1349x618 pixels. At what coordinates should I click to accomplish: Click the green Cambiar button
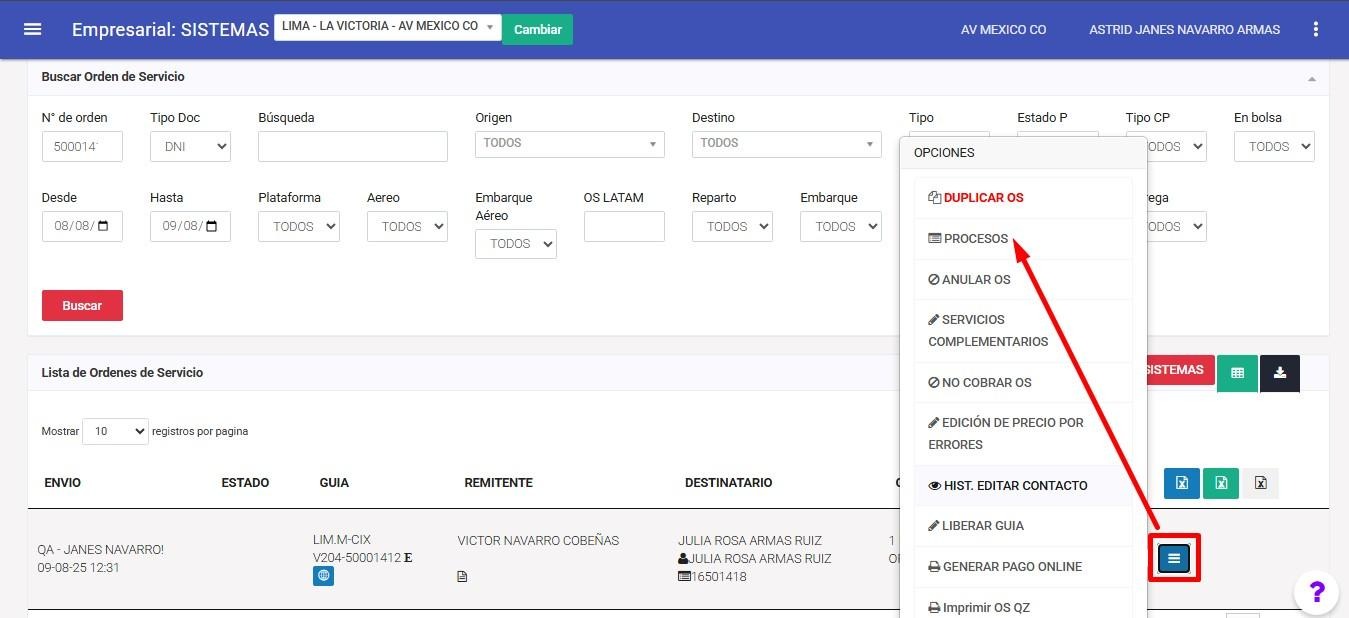coord(537,30)
